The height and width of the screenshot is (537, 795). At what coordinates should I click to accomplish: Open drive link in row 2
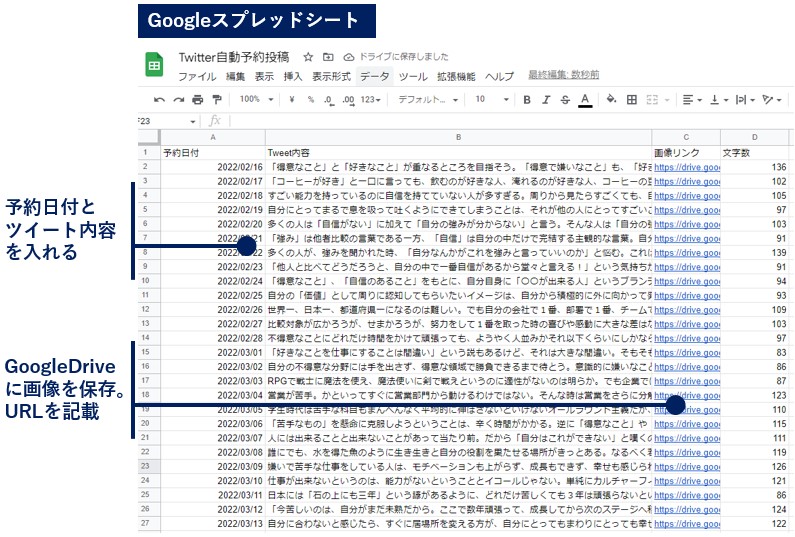(x=687, y=167)
